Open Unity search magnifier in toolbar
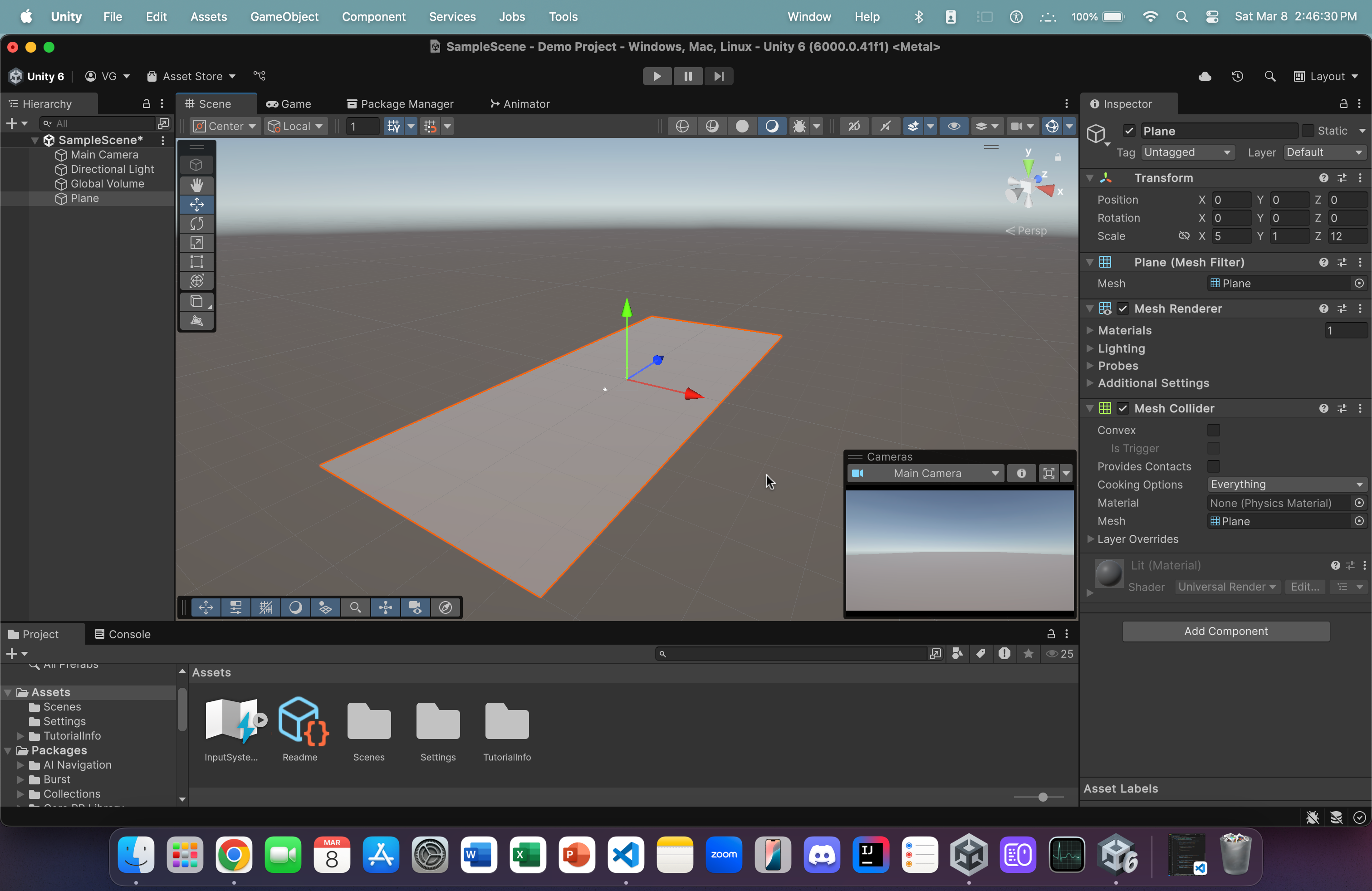 [1269, 76]
